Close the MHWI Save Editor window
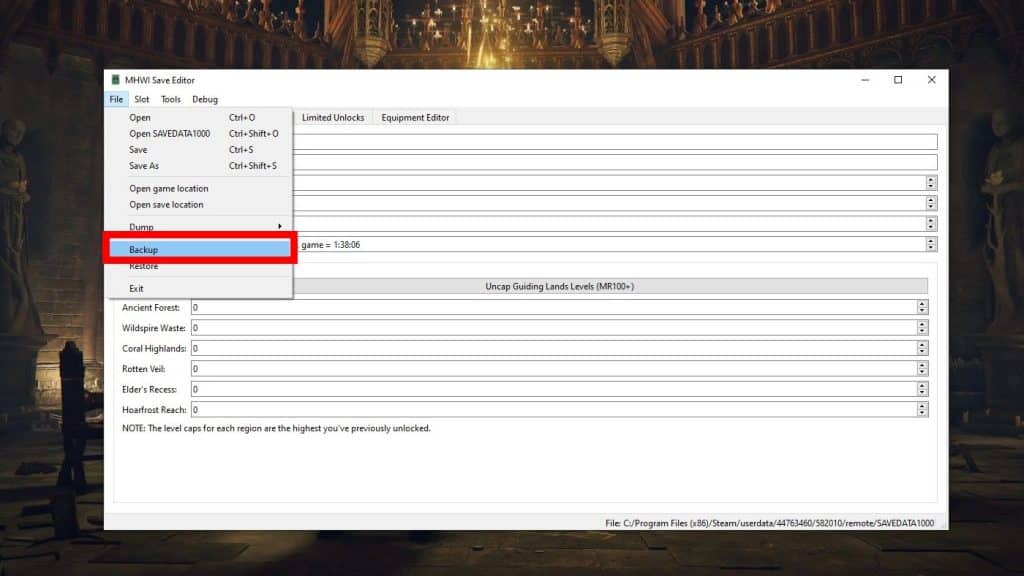This screenshot has height=576, width=1024. tap(931, 80)
